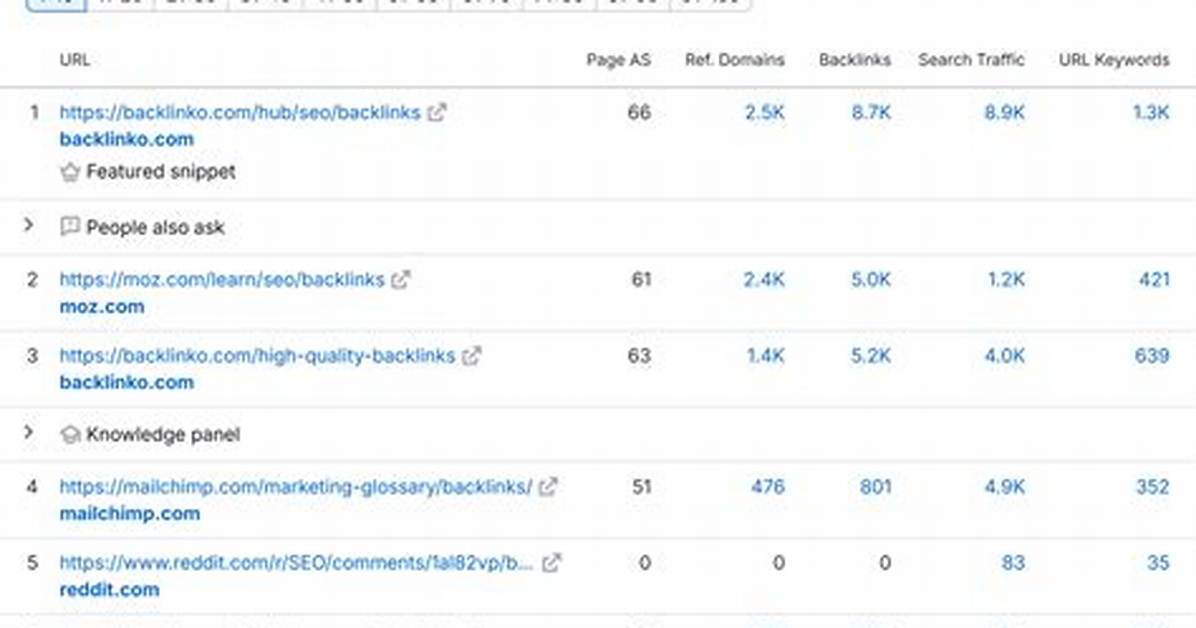Viewport: 1196px width, 628px height.
Task: Click backlinko.com domain under result 3
Action: tap(127, 382)
